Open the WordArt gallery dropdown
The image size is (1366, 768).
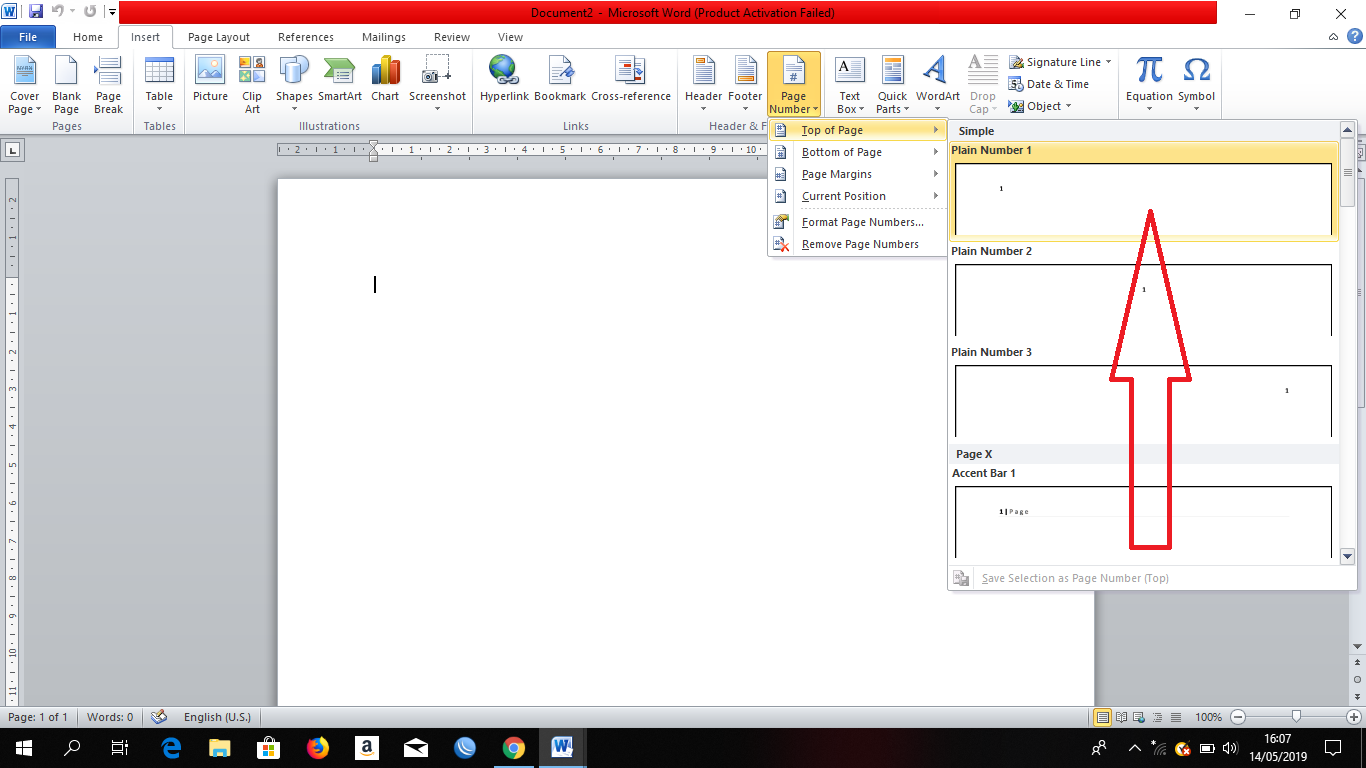click(937, 84)
